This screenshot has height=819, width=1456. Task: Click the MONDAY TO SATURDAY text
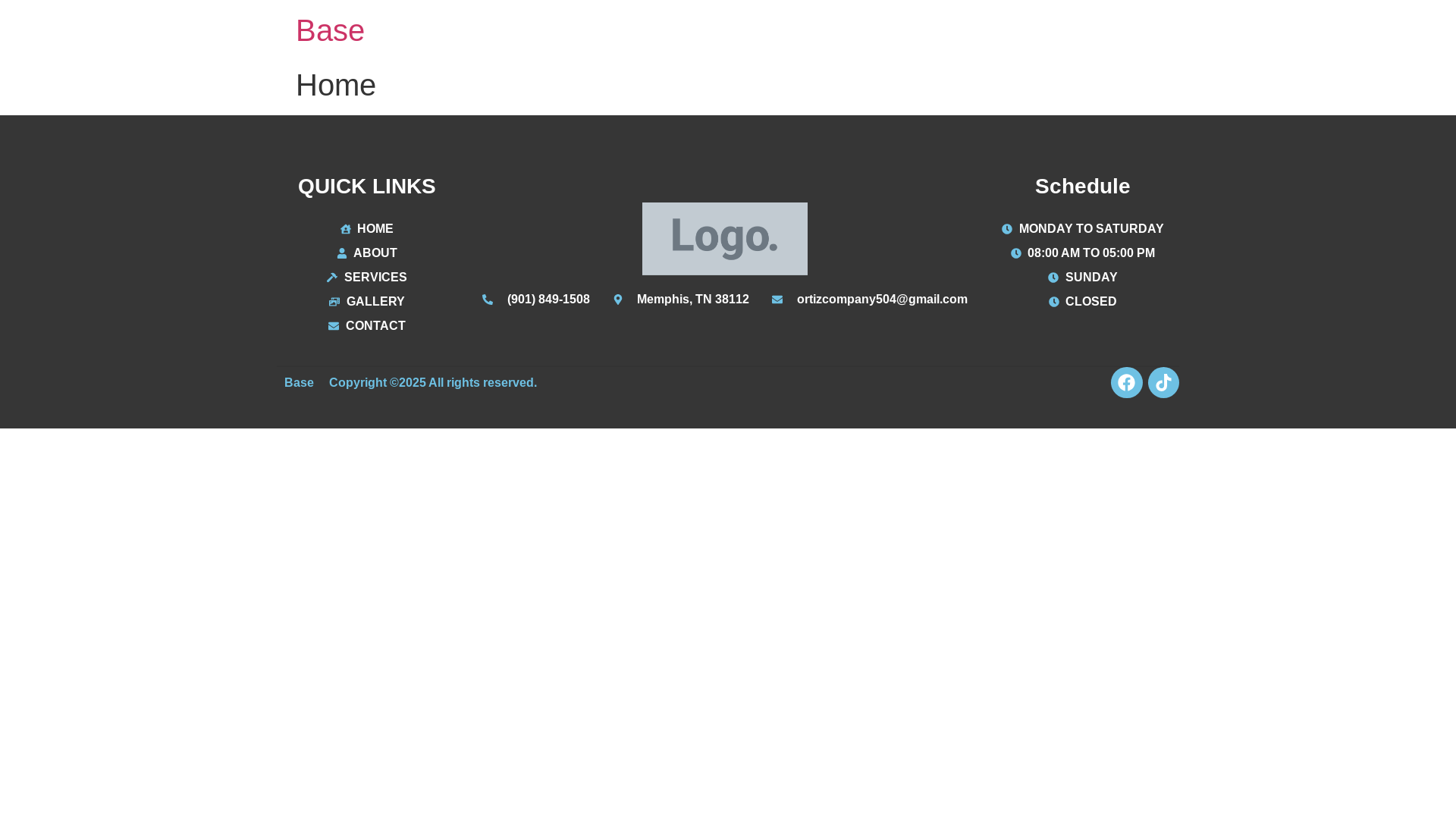click(x=1091, y=229)
